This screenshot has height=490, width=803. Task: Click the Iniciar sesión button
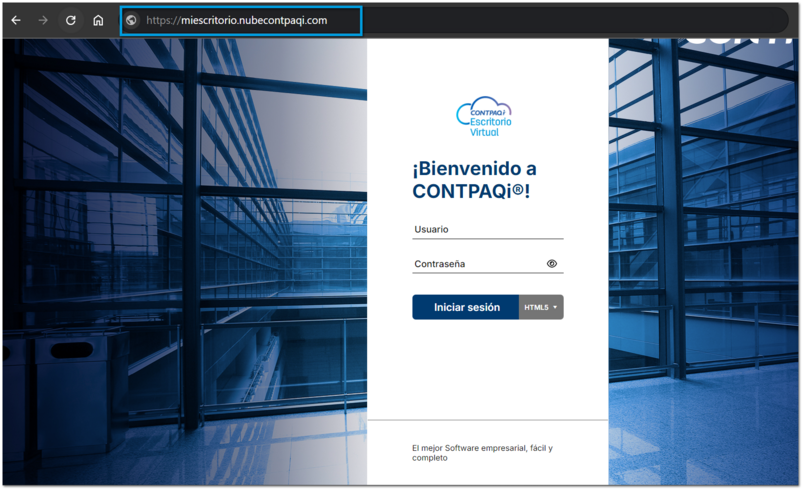point(466,307)
